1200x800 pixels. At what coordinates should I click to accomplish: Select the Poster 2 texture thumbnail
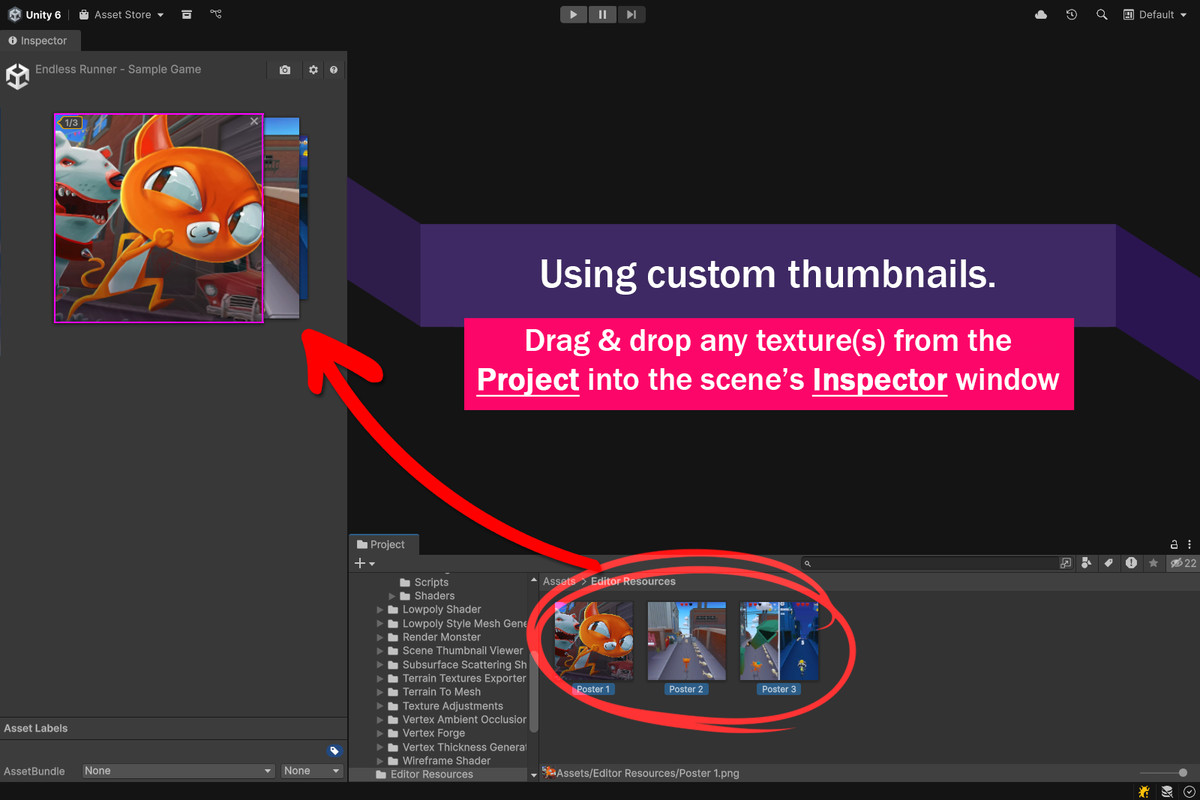(687, 641)
